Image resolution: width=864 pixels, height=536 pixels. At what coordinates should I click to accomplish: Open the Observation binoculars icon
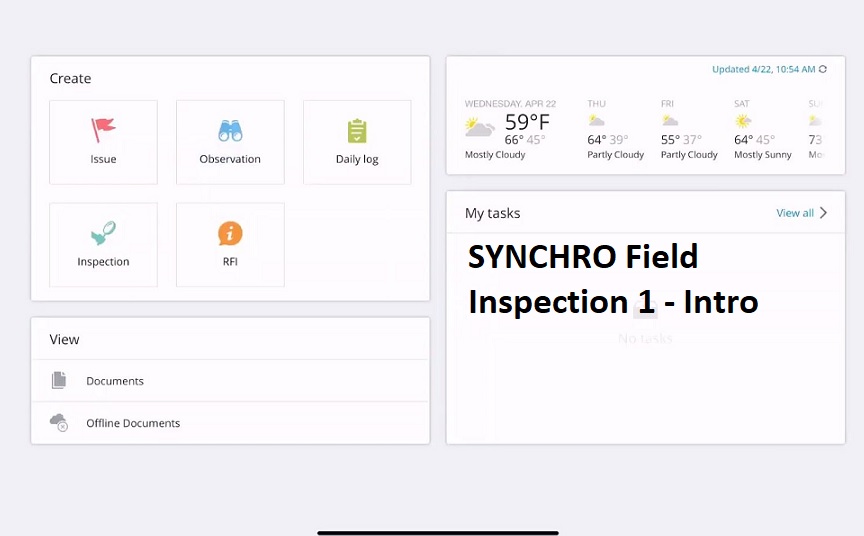tap(230, 131)
